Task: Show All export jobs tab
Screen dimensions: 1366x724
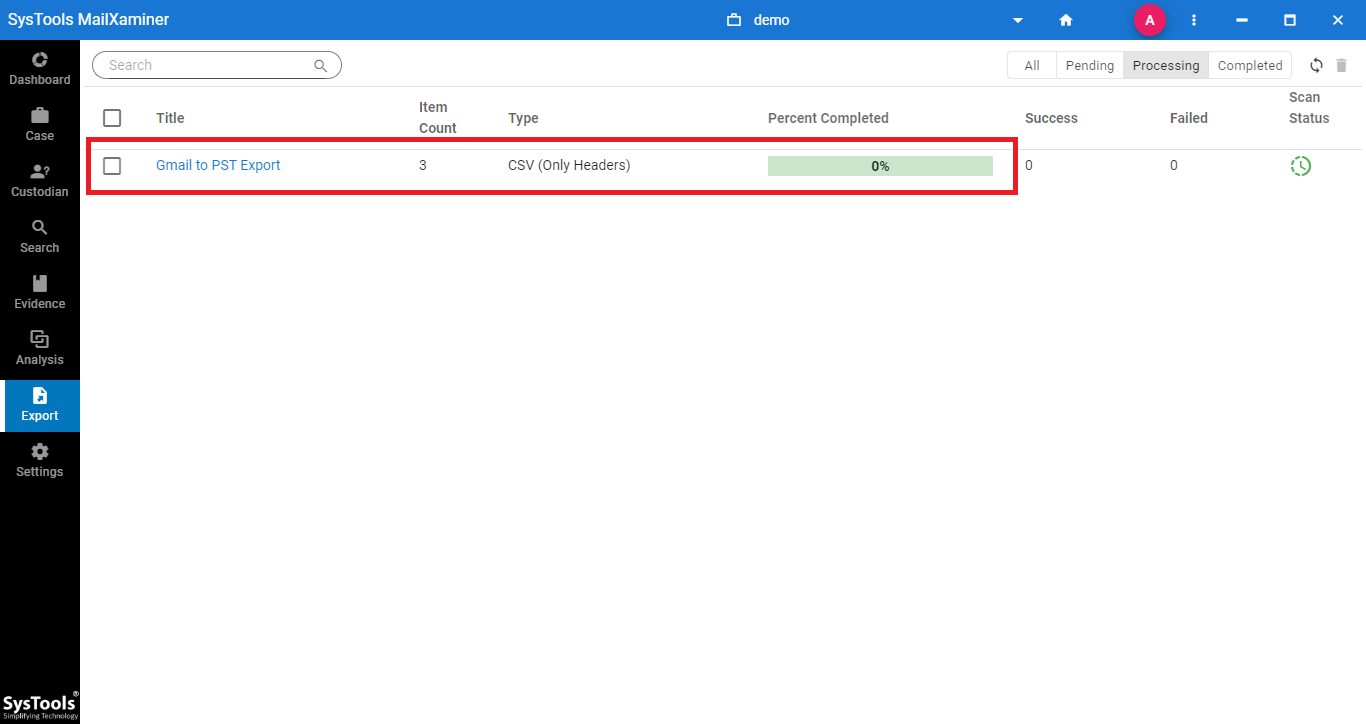Action: coord(1032,65)
